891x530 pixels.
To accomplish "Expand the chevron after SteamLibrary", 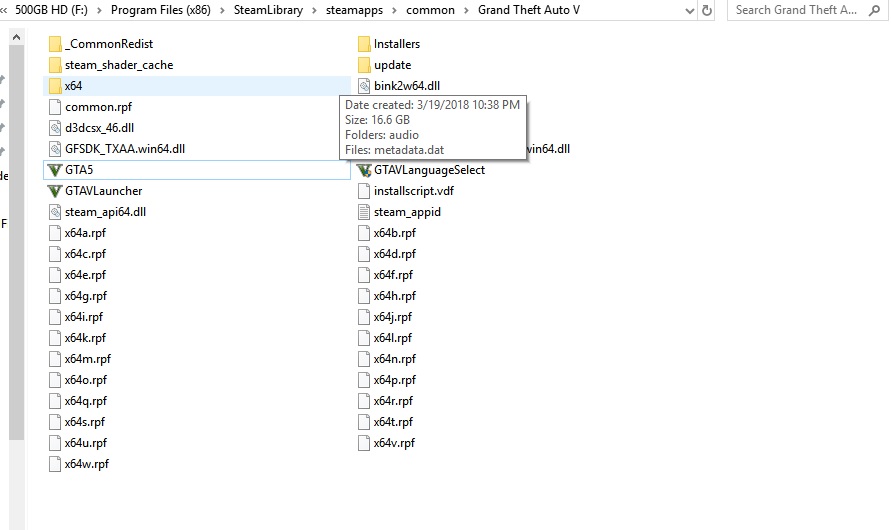I will pyautogui.click(x=314, y=10).
